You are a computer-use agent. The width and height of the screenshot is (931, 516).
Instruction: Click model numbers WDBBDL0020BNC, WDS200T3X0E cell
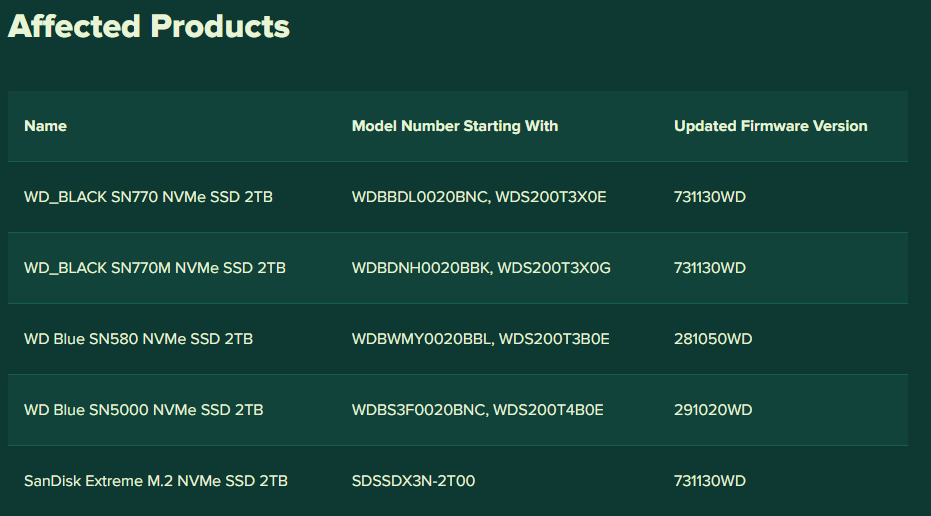click(x=479, y=197)
